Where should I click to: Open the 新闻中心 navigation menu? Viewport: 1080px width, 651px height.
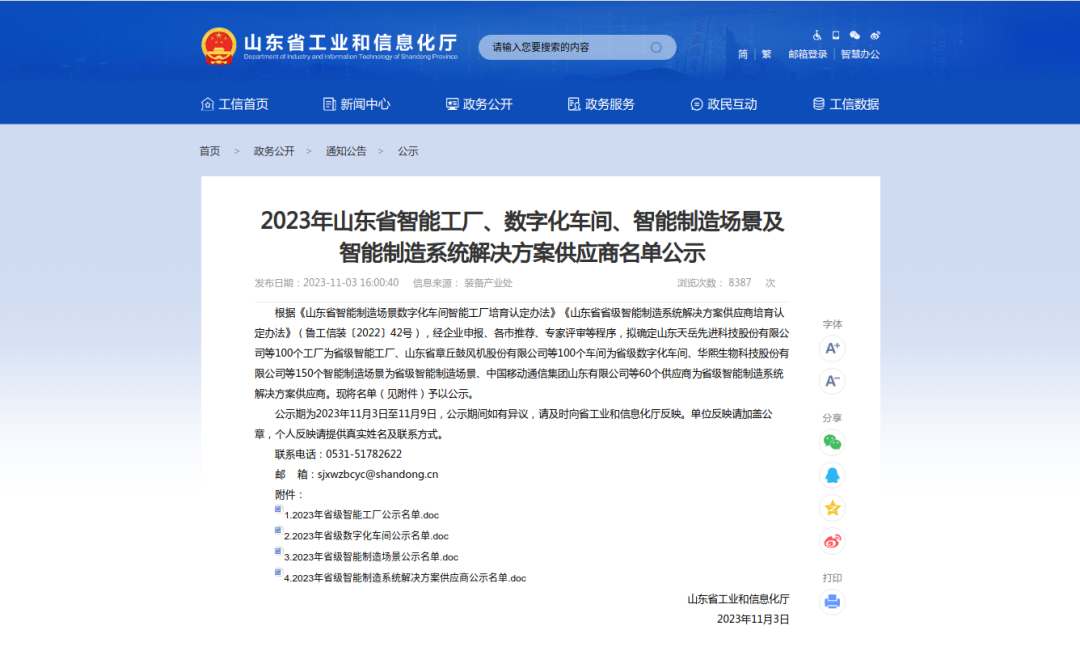[x=356, y=104]
